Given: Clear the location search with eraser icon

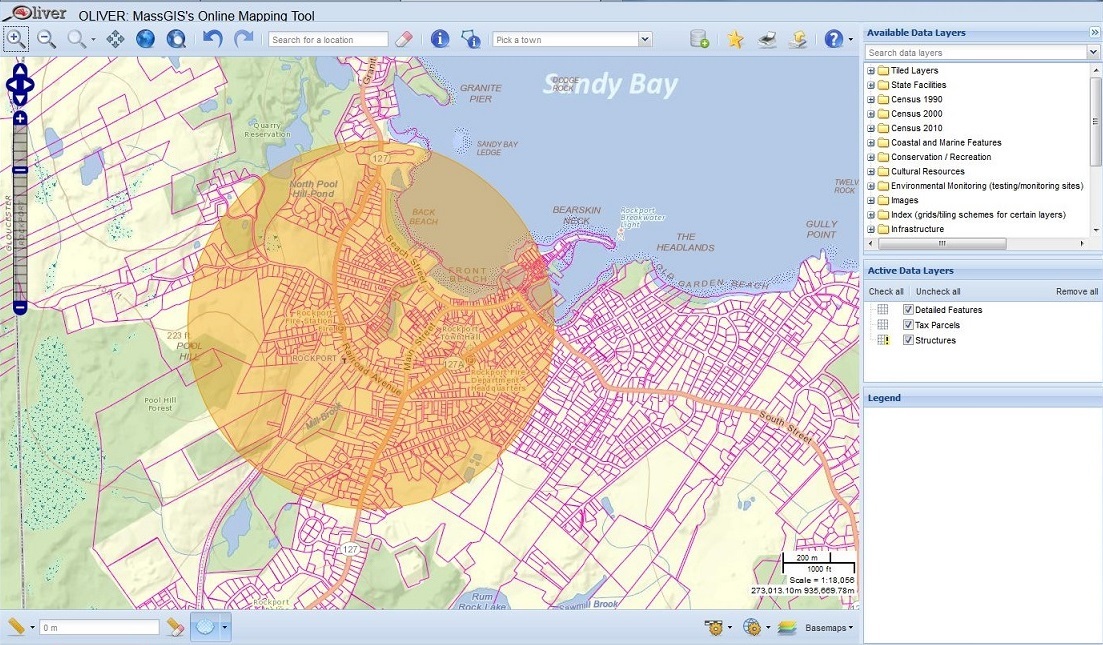Looking at the screenshot, I should pos(403,39).
